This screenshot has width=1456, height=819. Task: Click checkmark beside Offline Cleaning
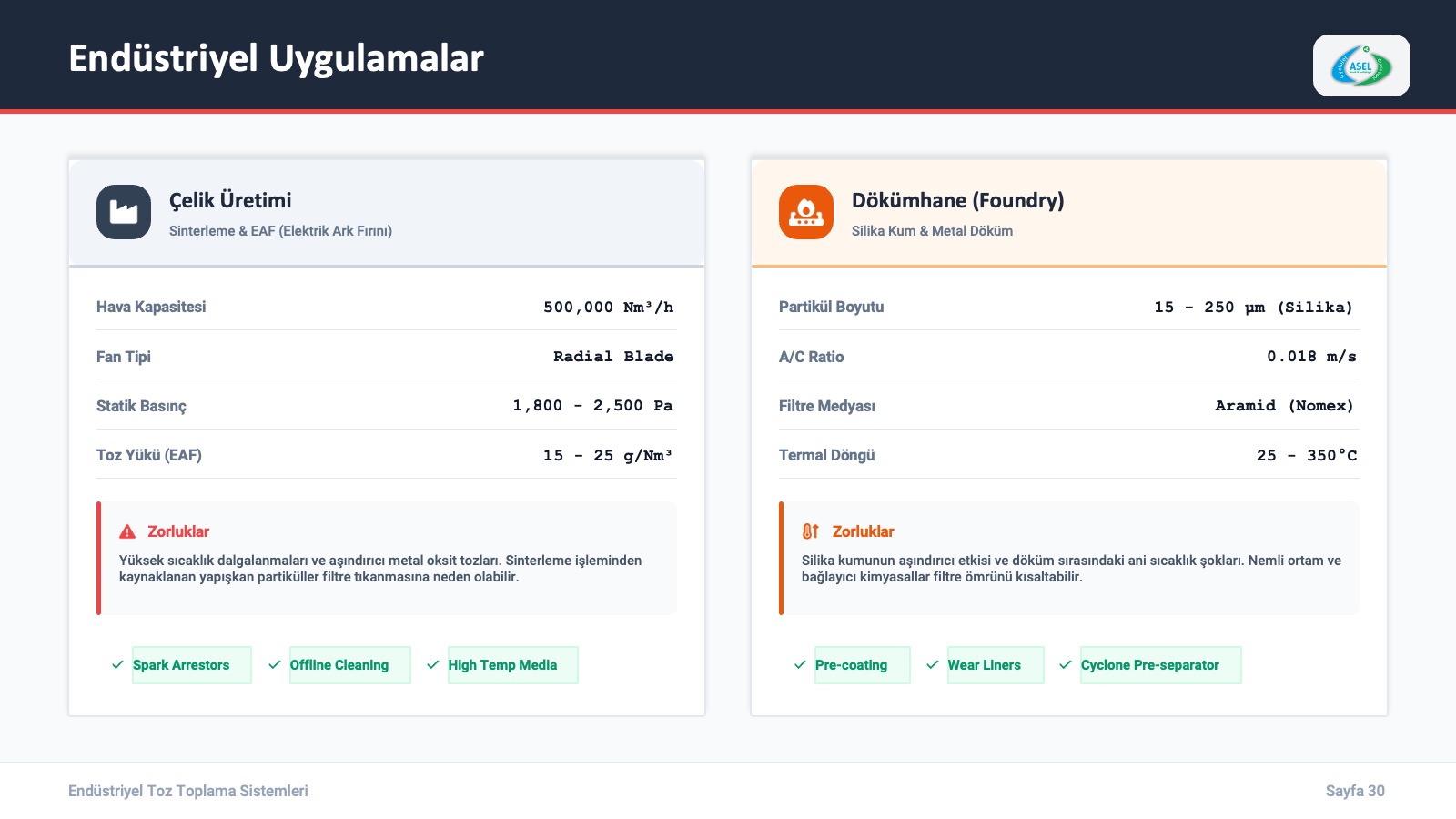click(275, 665)
